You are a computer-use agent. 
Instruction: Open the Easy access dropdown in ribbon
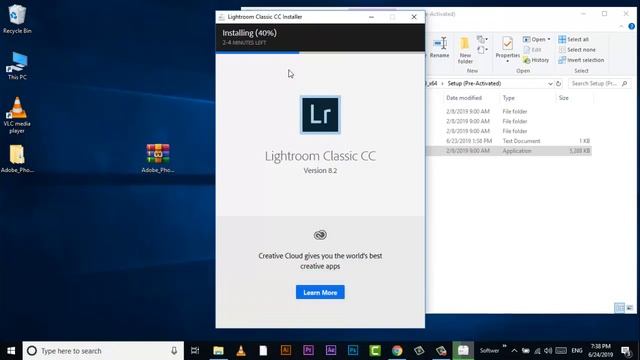point(482,50)
